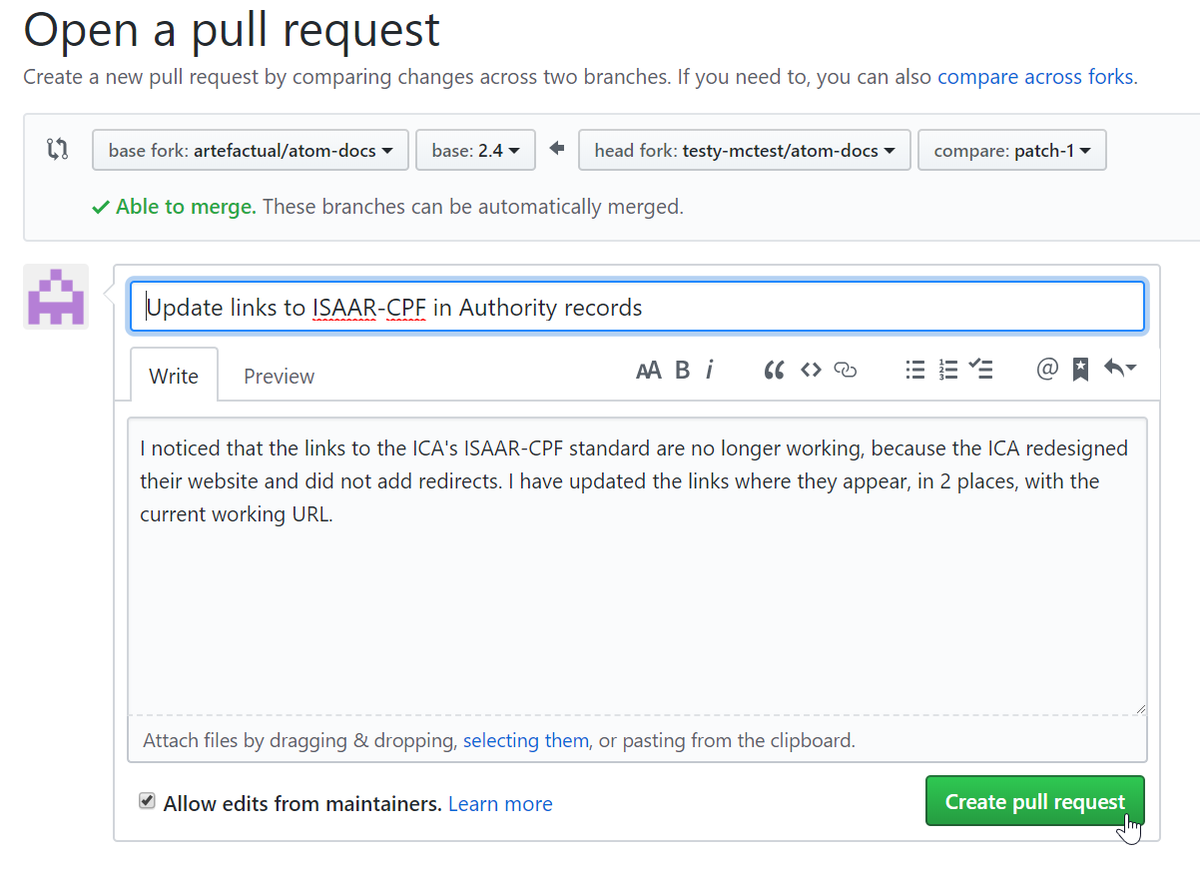Image resolution: width=1200 pixels, height=883 pixels.
Task: Insert a code snippet from the toolbar
Action: click(810, 369)
